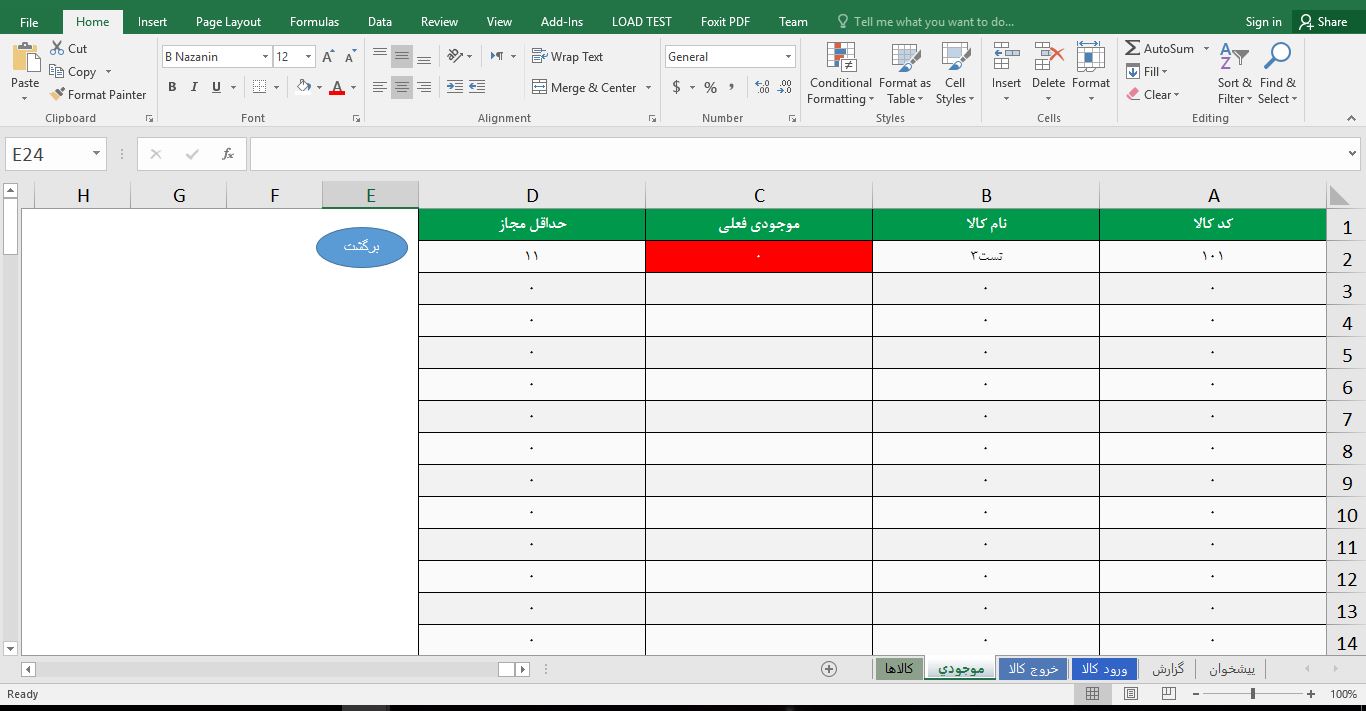Viewport: 1366px width, 711px height.
Task: Add a new sheet with plus button
Action: pyautogui.click(x=828, y=669)
